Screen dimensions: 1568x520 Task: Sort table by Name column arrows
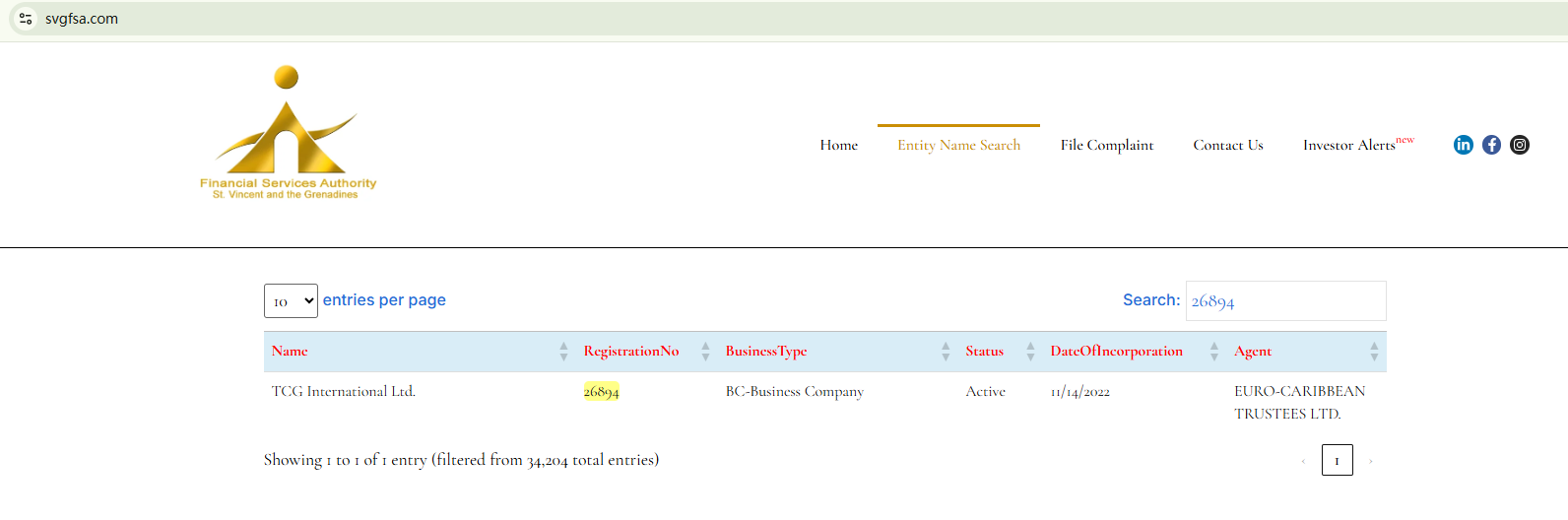(x=563, y=352)
